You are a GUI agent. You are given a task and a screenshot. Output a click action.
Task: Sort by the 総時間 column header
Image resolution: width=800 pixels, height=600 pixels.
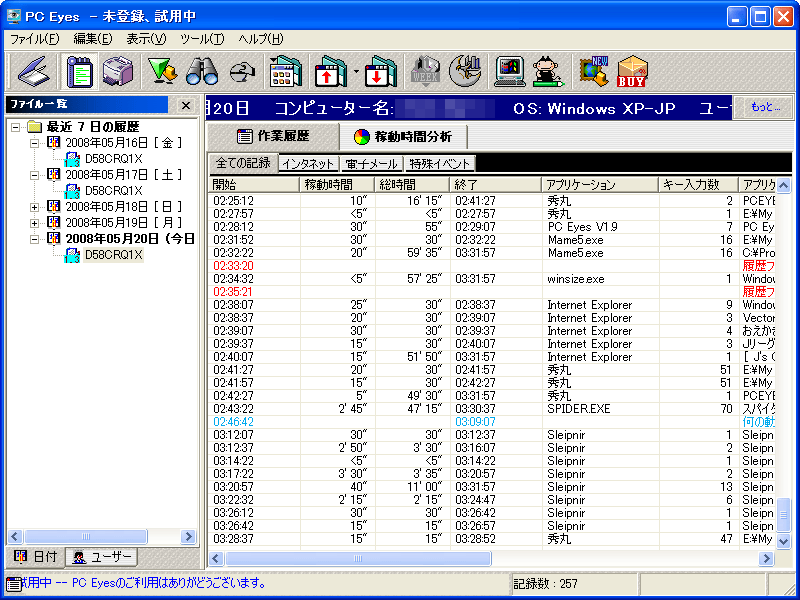click(412, 184)
